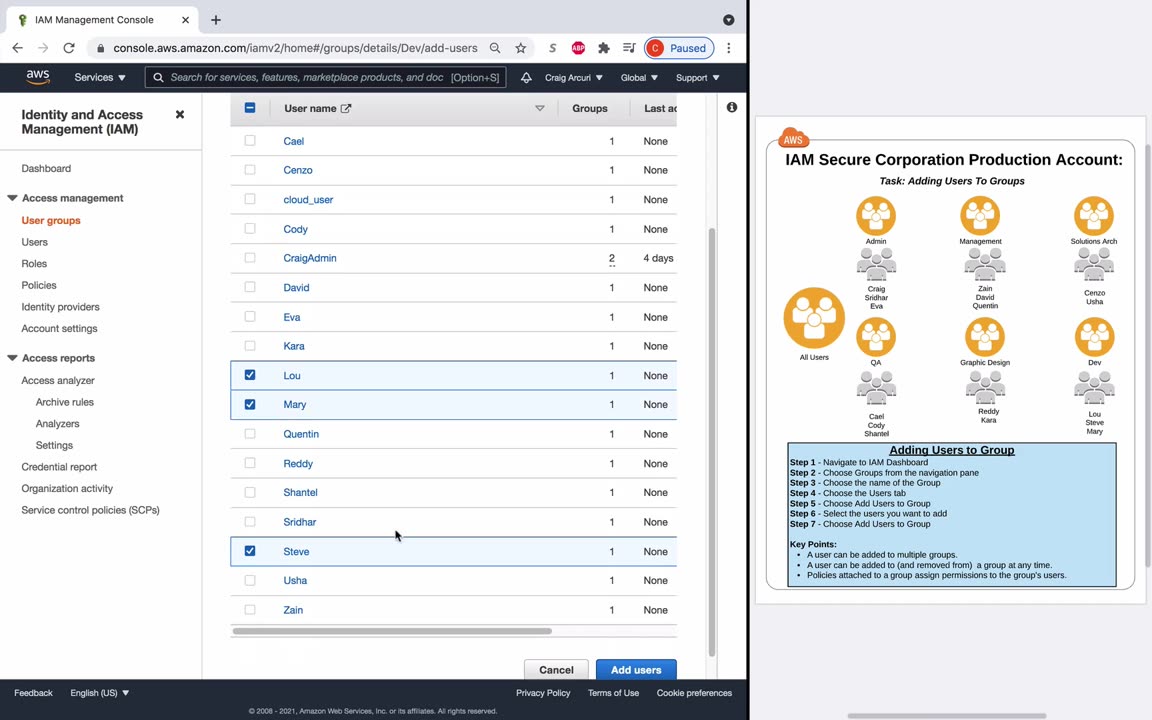This screenshot has width=1152, height=720.
Task: Open the cloud_user user link
Action: pos(309,199)
